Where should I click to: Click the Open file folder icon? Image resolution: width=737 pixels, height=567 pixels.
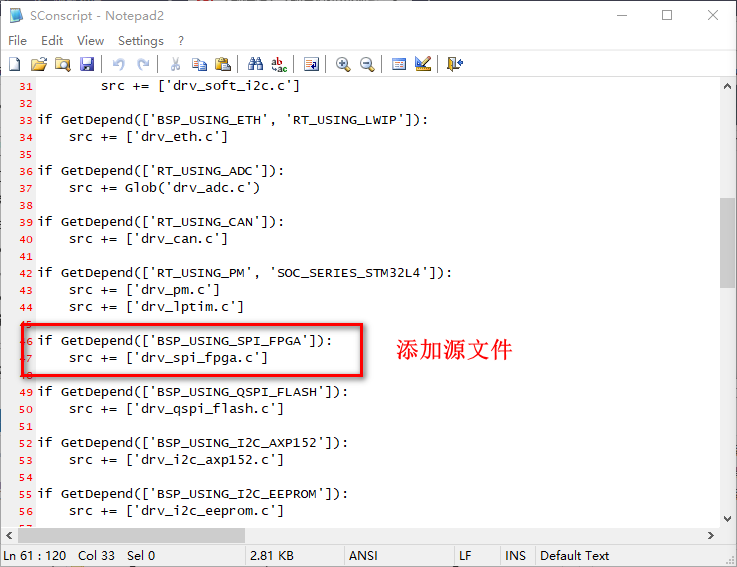[38, 64]
